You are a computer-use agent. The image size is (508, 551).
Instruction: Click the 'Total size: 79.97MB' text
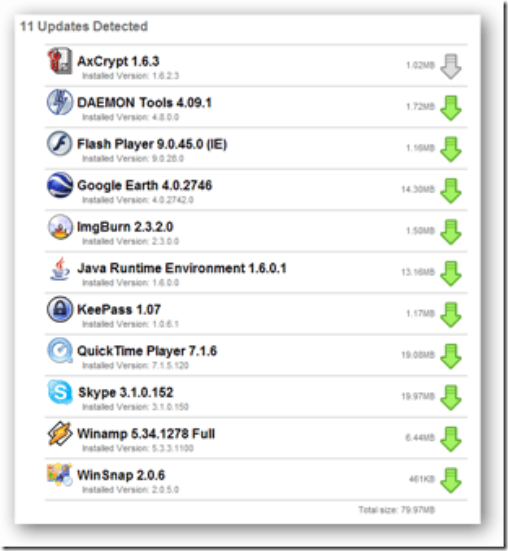[x=397, y=510]
